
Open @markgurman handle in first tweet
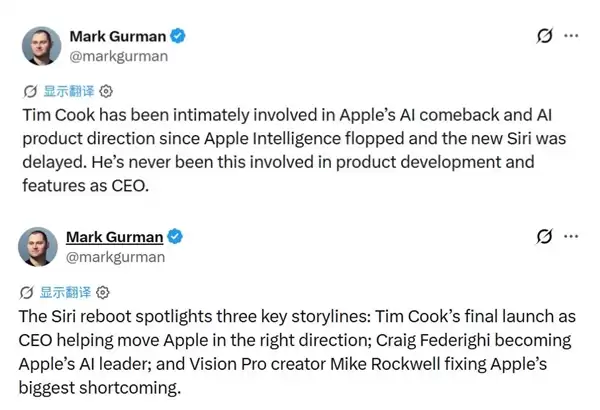pos(119,56)
